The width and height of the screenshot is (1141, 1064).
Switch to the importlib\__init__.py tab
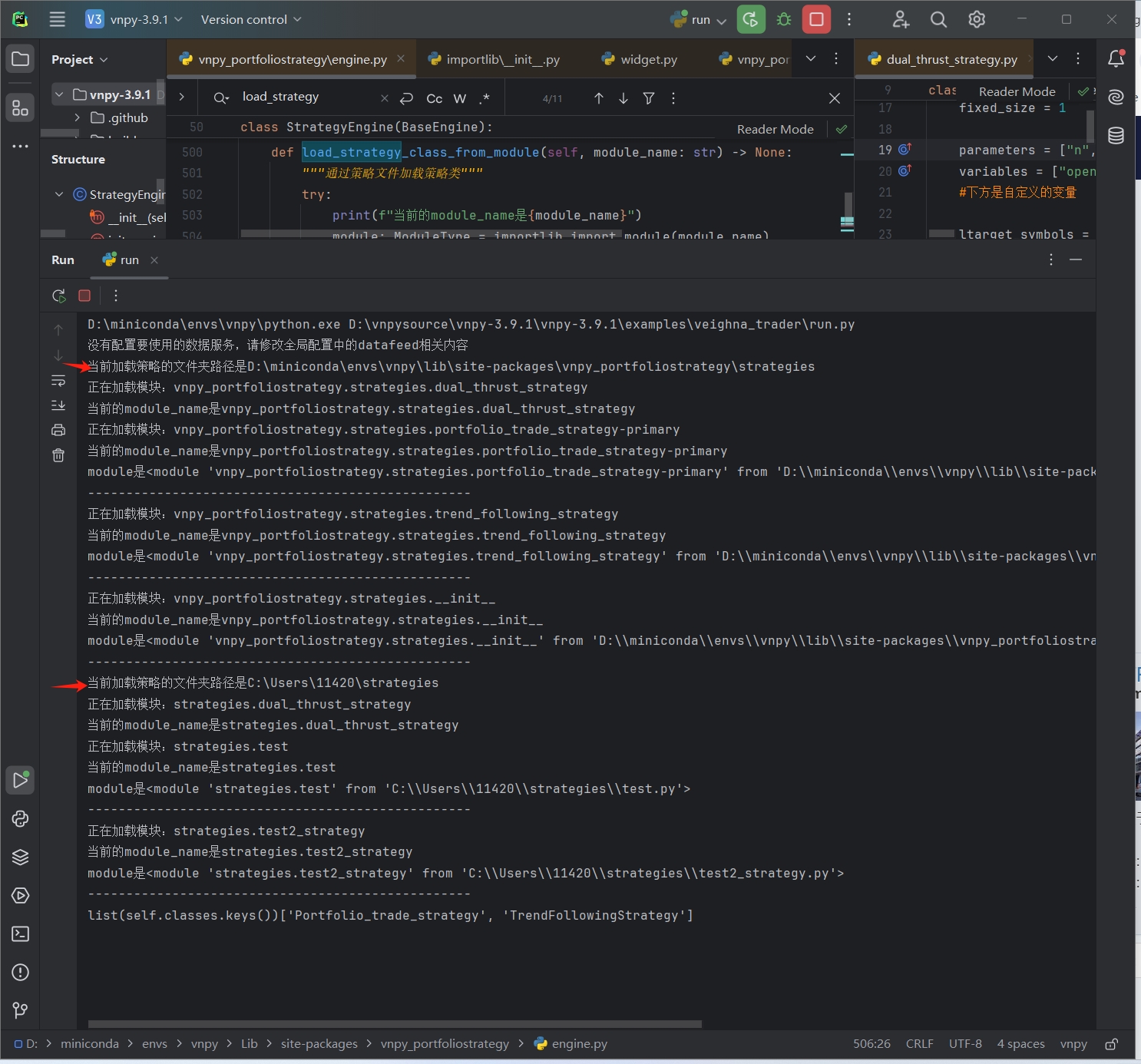[494, 59]
